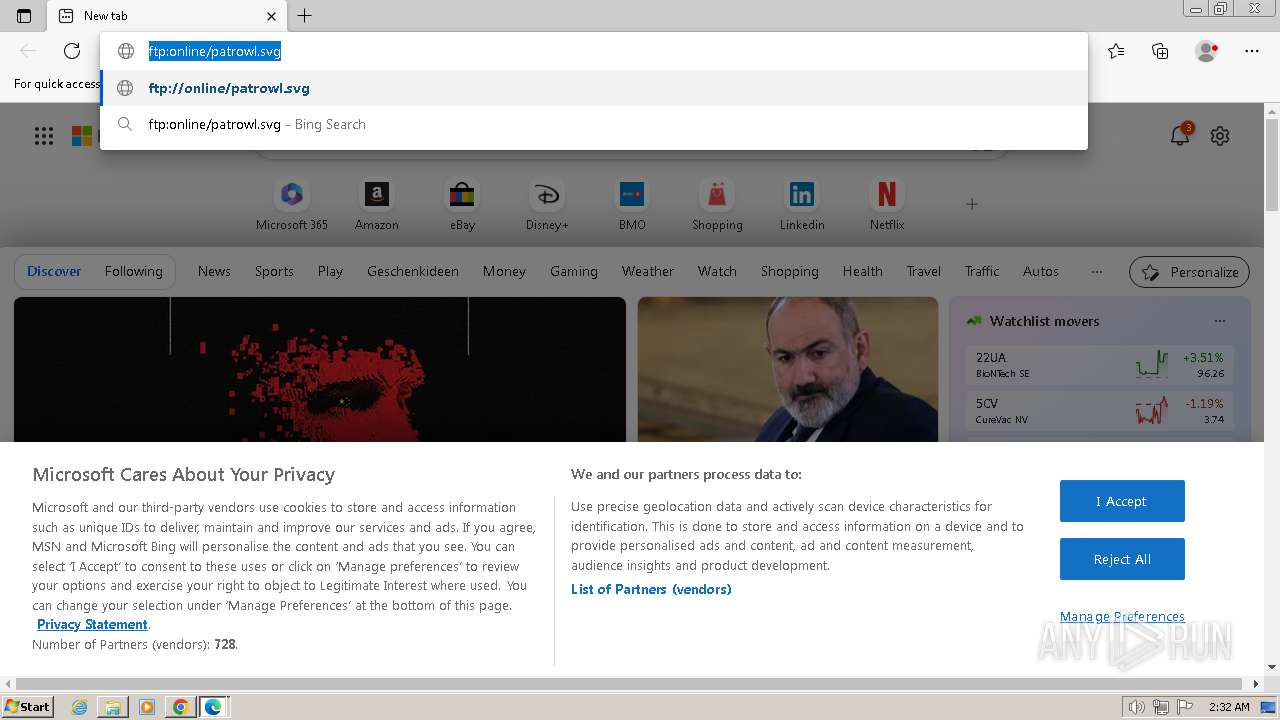Screen dimensions: 1280x720
Task: Open Netflix quick link
Action: (887, 205)
